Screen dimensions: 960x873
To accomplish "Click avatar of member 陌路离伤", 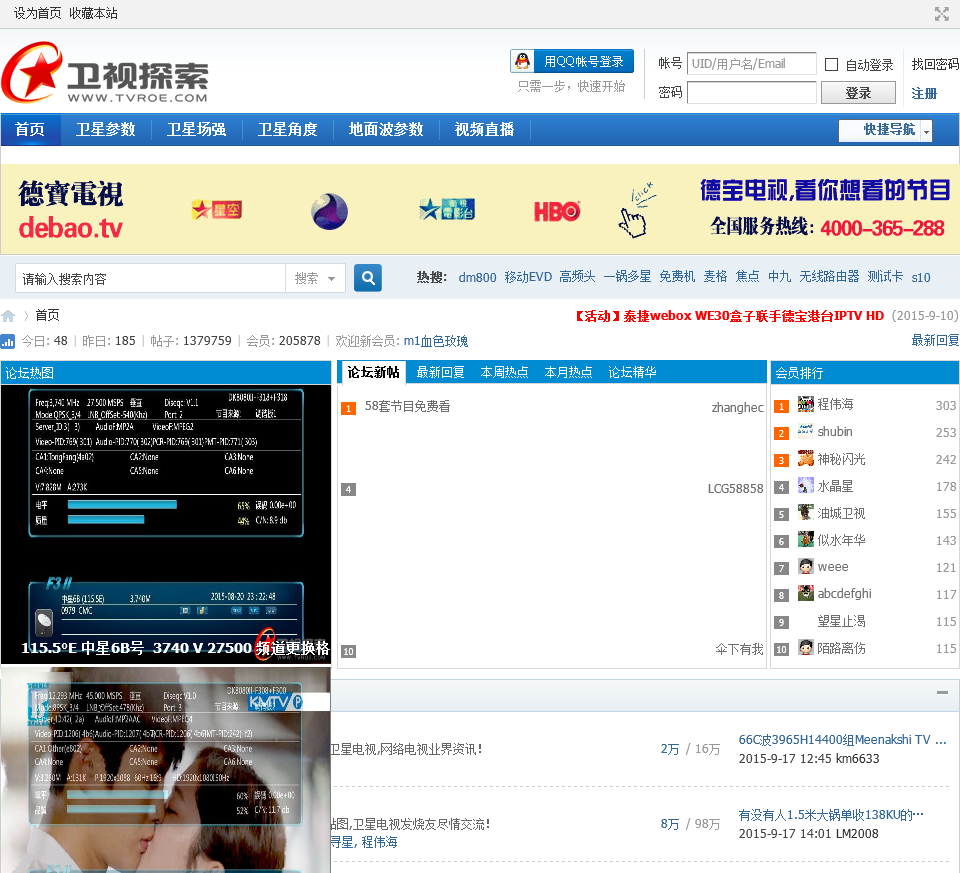I will coord(806,648).
